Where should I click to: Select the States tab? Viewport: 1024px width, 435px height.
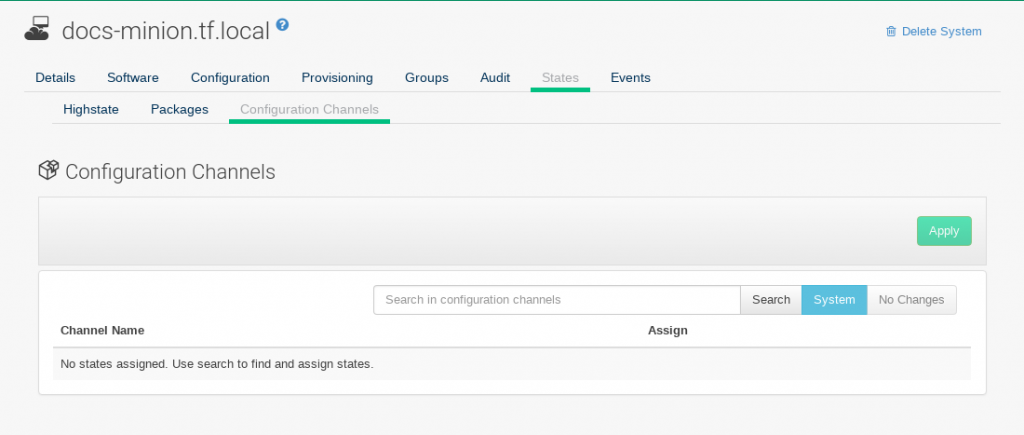pyautogui.click(x=560, y=77)
